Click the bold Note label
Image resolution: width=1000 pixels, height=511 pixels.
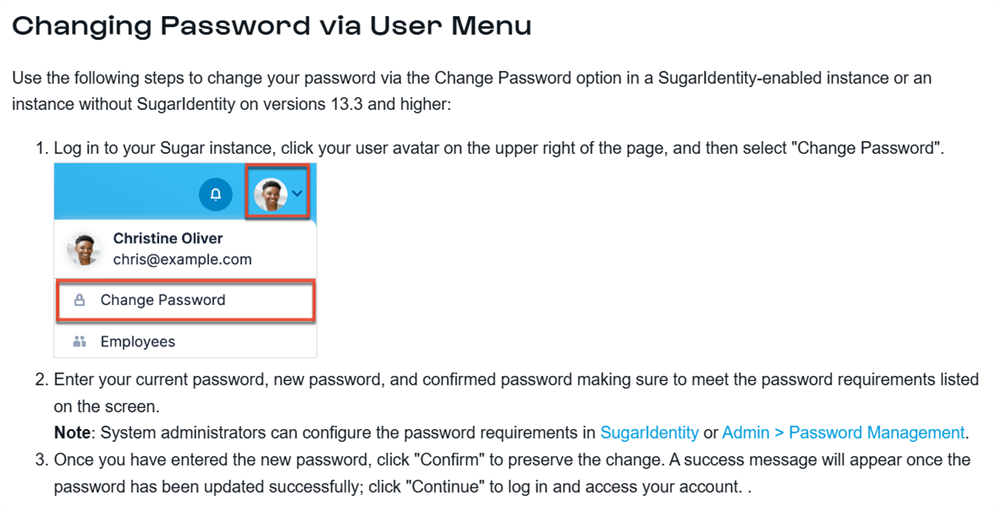coord(72,433)
